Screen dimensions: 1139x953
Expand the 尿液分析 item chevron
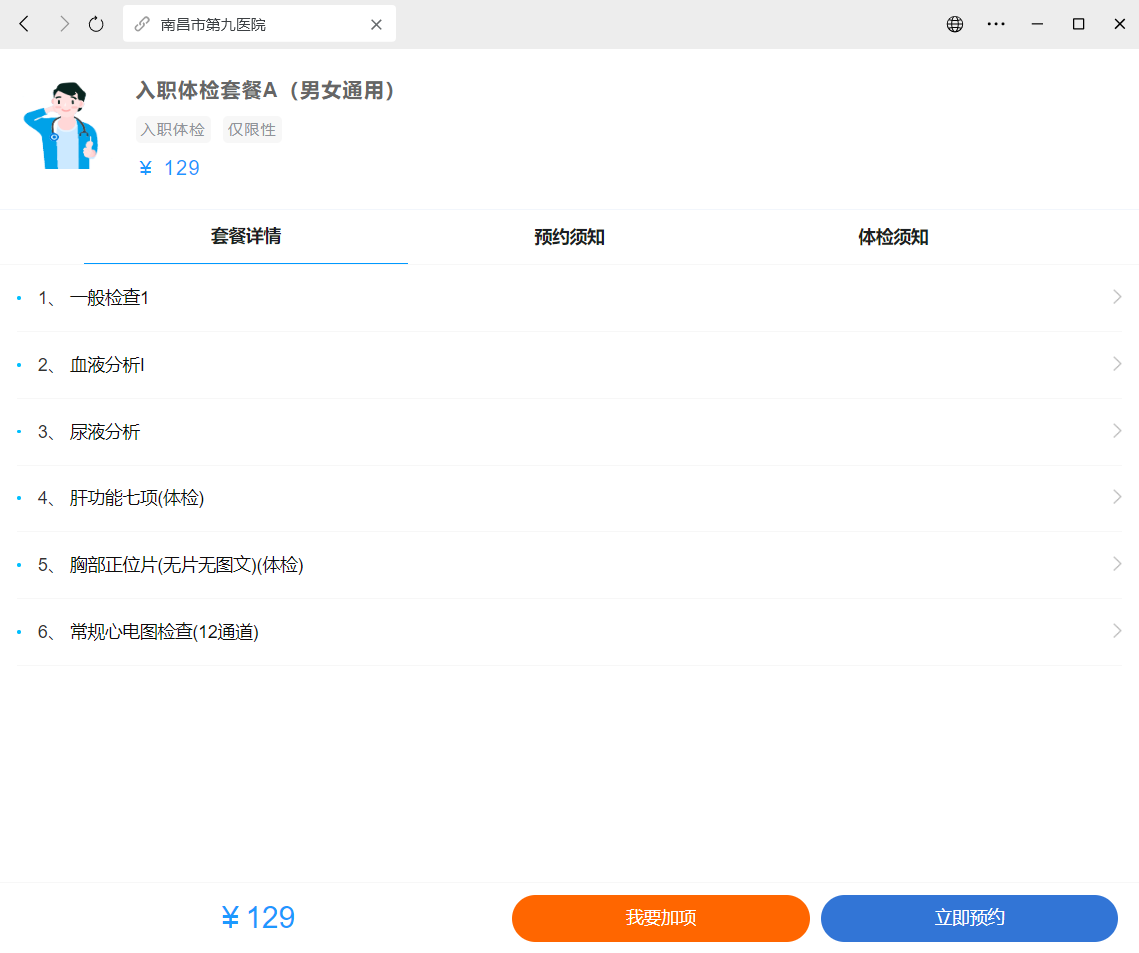coord(1117,431)
